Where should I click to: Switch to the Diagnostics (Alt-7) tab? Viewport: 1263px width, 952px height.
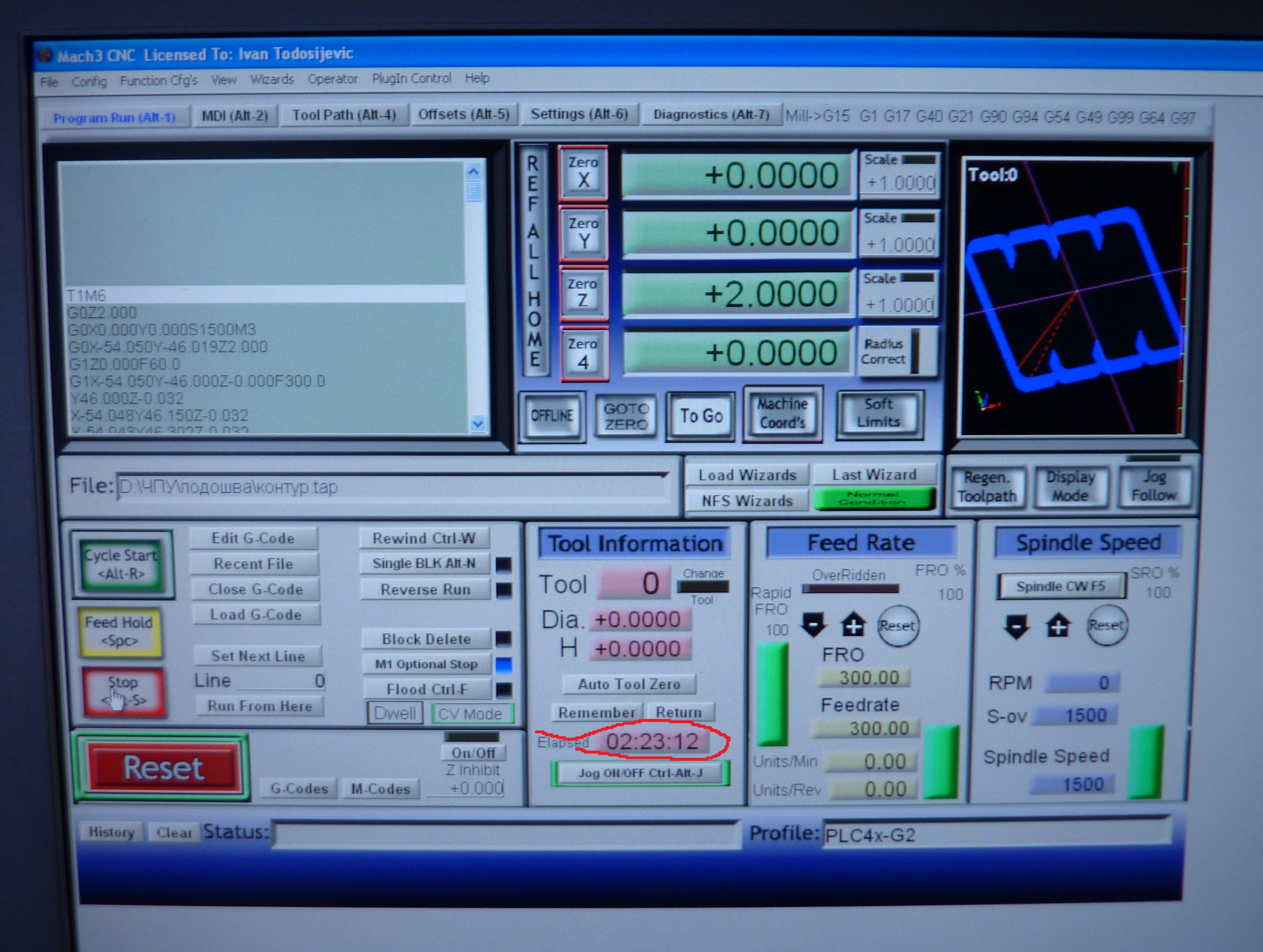[x=711, y=115]
